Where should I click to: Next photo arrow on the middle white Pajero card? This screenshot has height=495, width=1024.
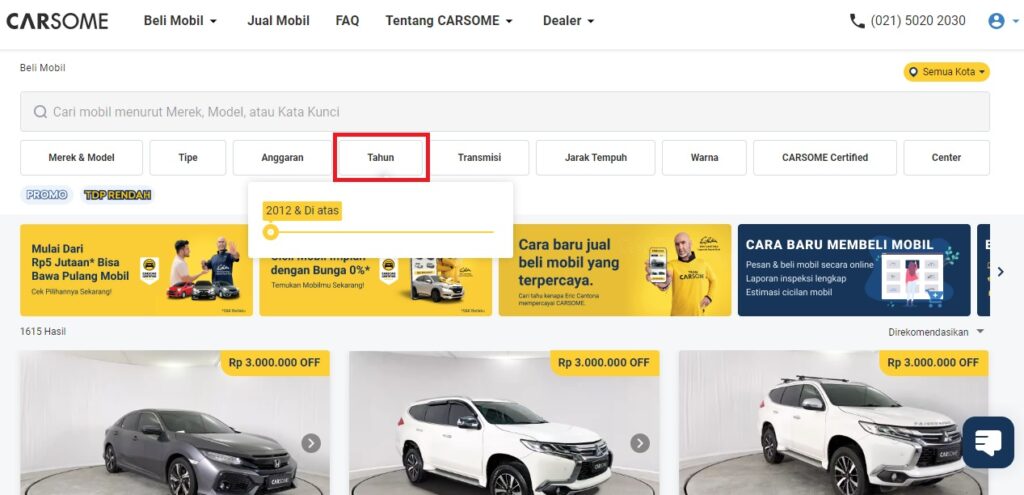tap(640, 443)
